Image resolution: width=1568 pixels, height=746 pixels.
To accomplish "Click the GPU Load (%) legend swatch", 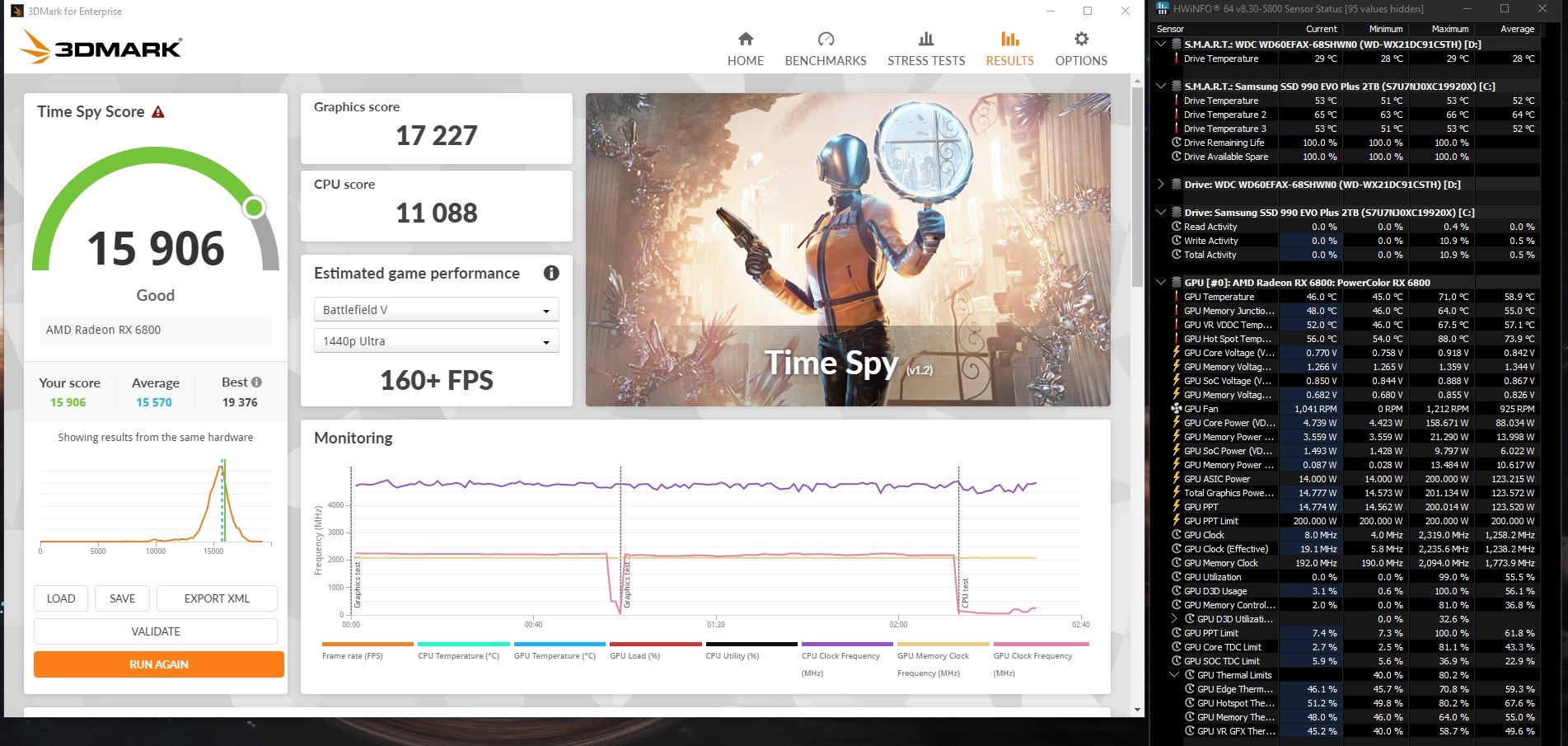I will pos(656,644).
